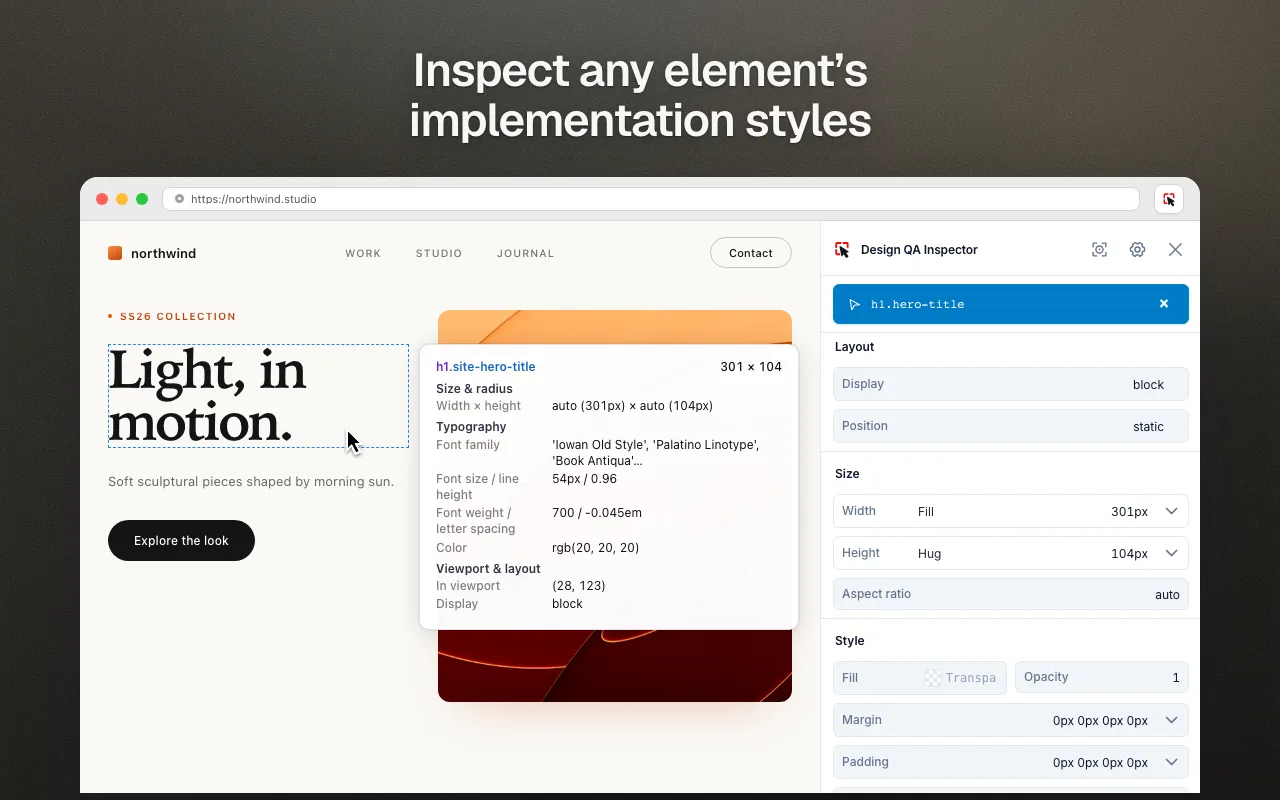Click the rgb(20, 20, 20) color value
Image resolution: width=1280 pixels, height=800 pixels.
595,548
